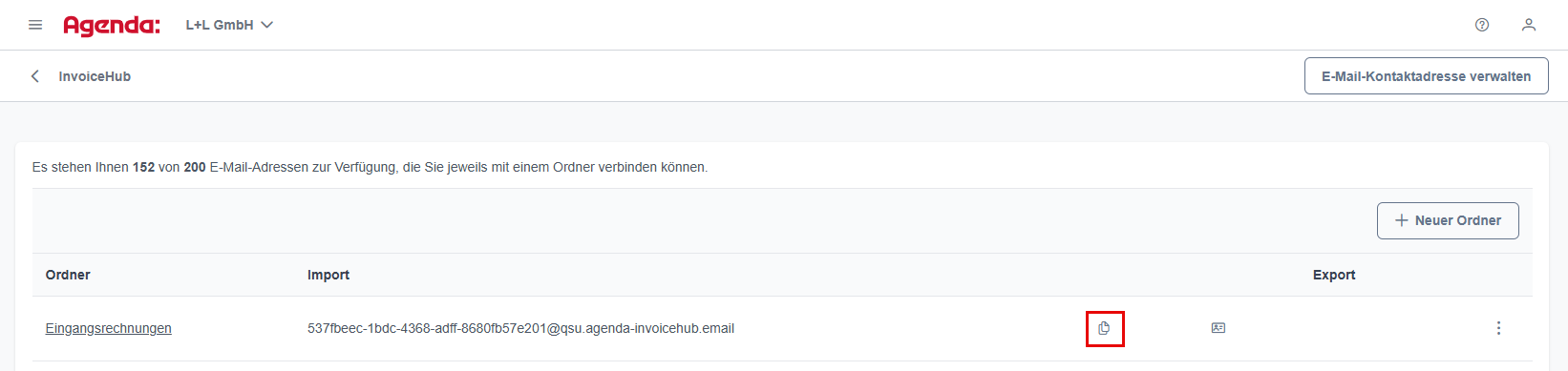Click the Import column header
Screen dimensions: 1568x371
tap(328, 275)
